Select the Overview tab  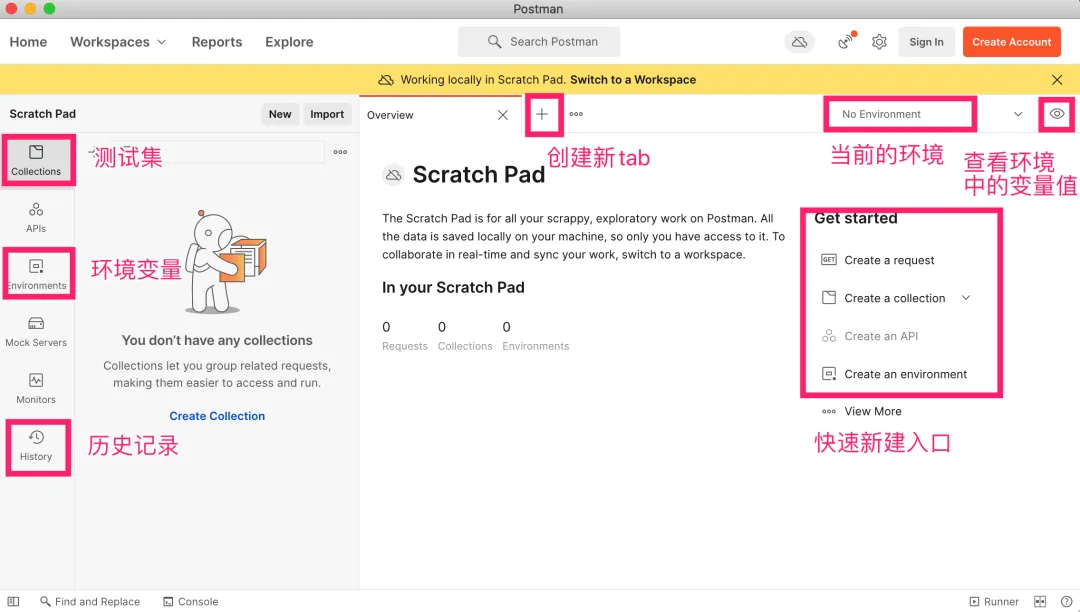[x=390, y=115]
